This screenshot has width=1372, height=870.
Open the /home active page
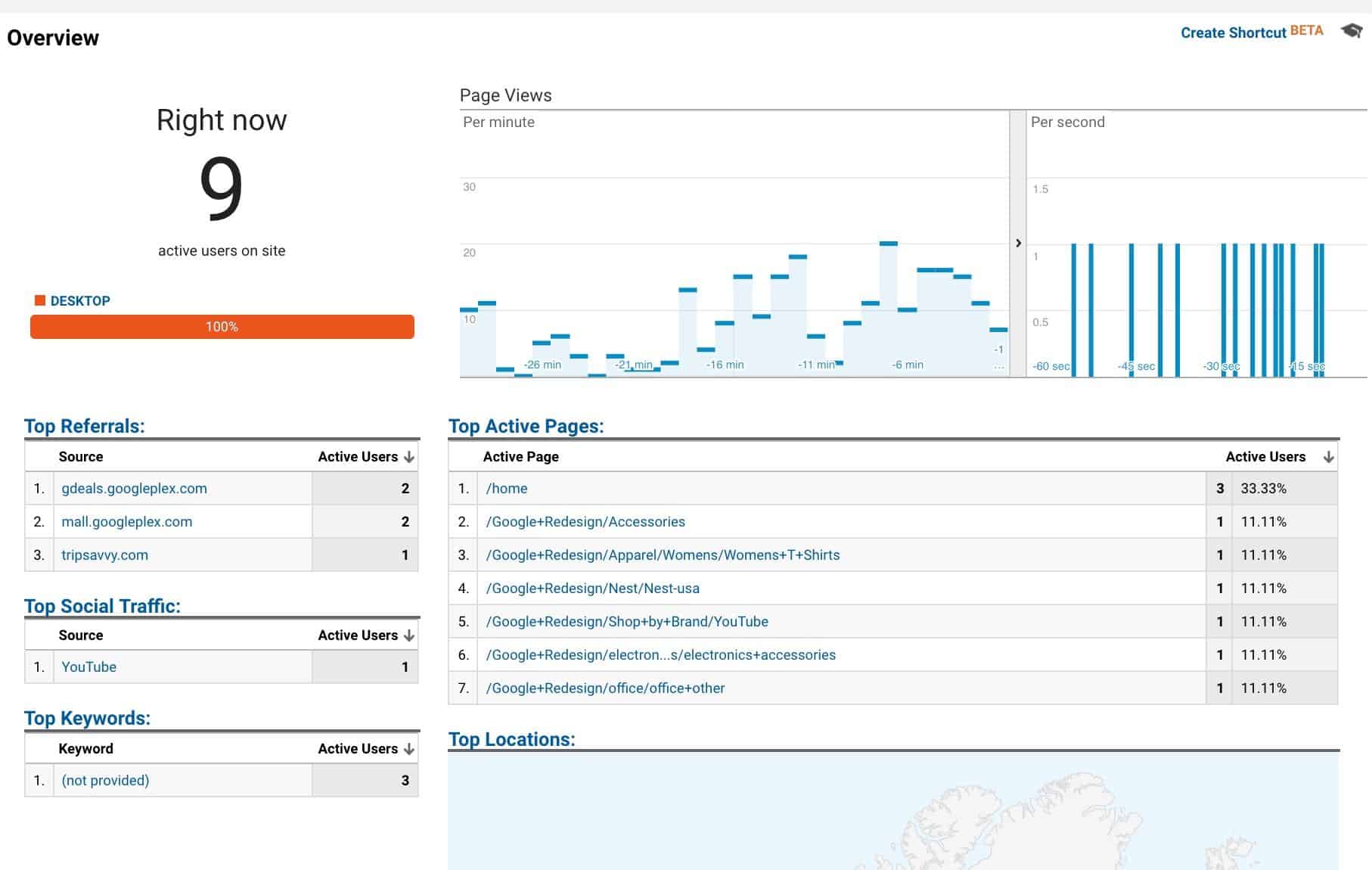(507, 489)
